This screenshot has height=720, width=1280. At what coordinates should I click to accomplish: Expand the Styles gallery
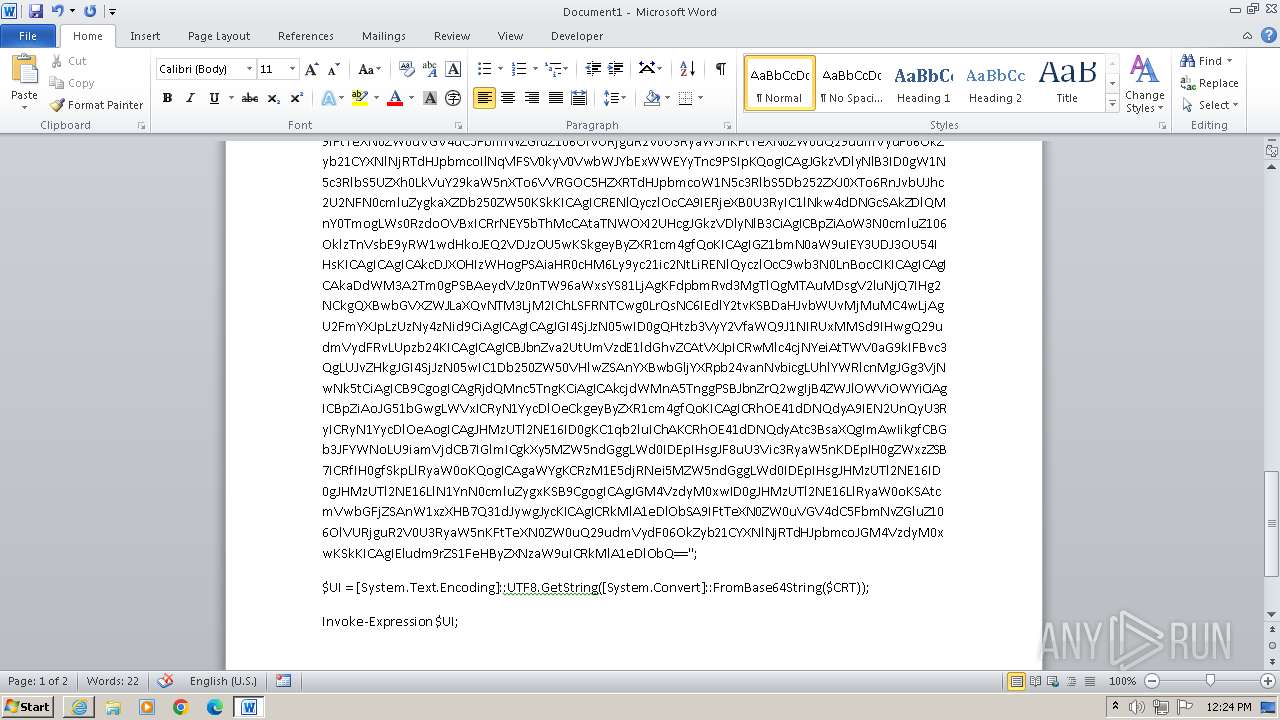tap(1112, 103)
